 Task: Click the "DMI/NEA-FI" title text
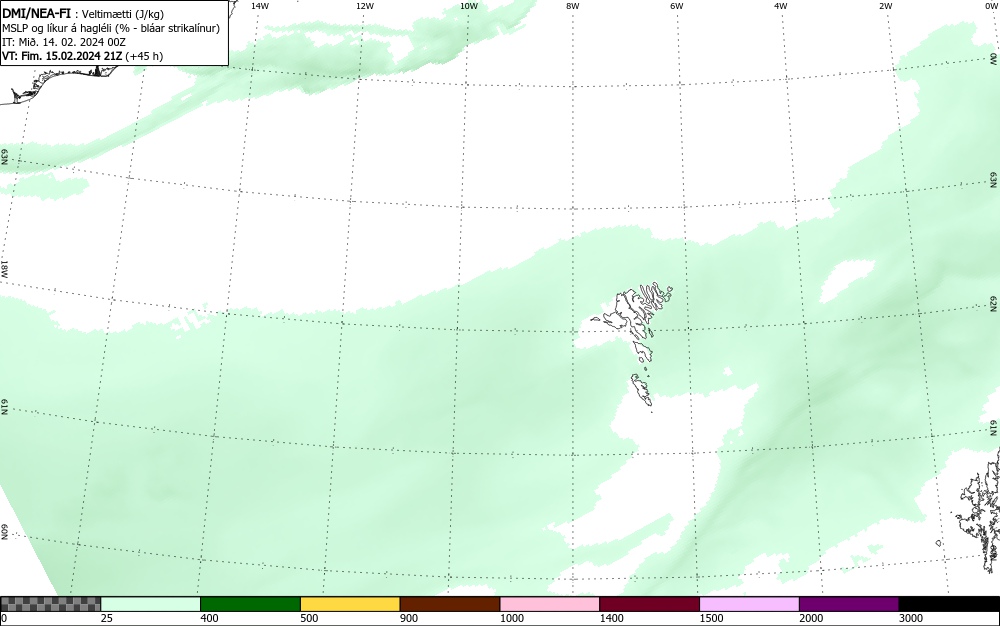[x=36, y=13]
